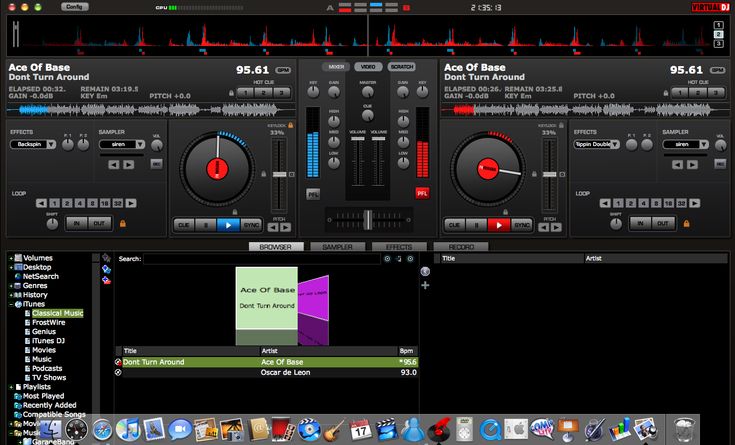Select left deck 4-beat loop
The height and width of the screenshot is (445, 735).
coord(80,203)
